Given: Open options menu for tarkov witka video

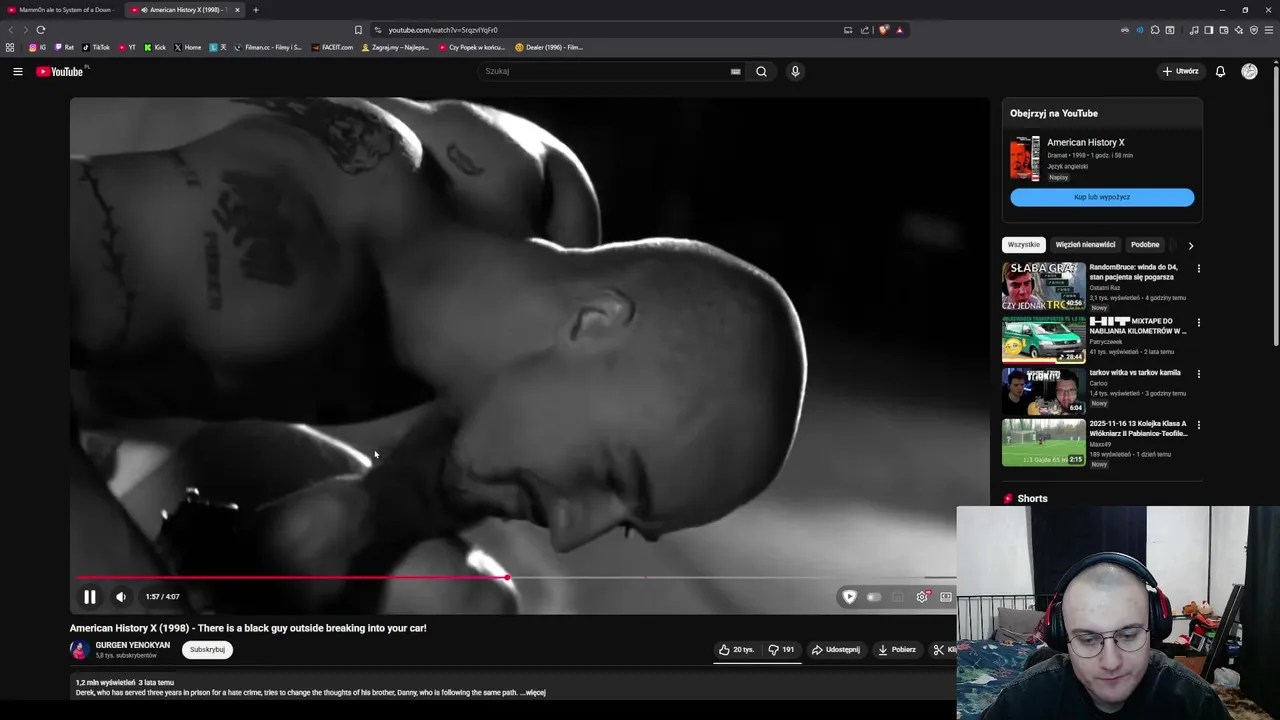Looking at the screenshot, I should click(1198, 373).
